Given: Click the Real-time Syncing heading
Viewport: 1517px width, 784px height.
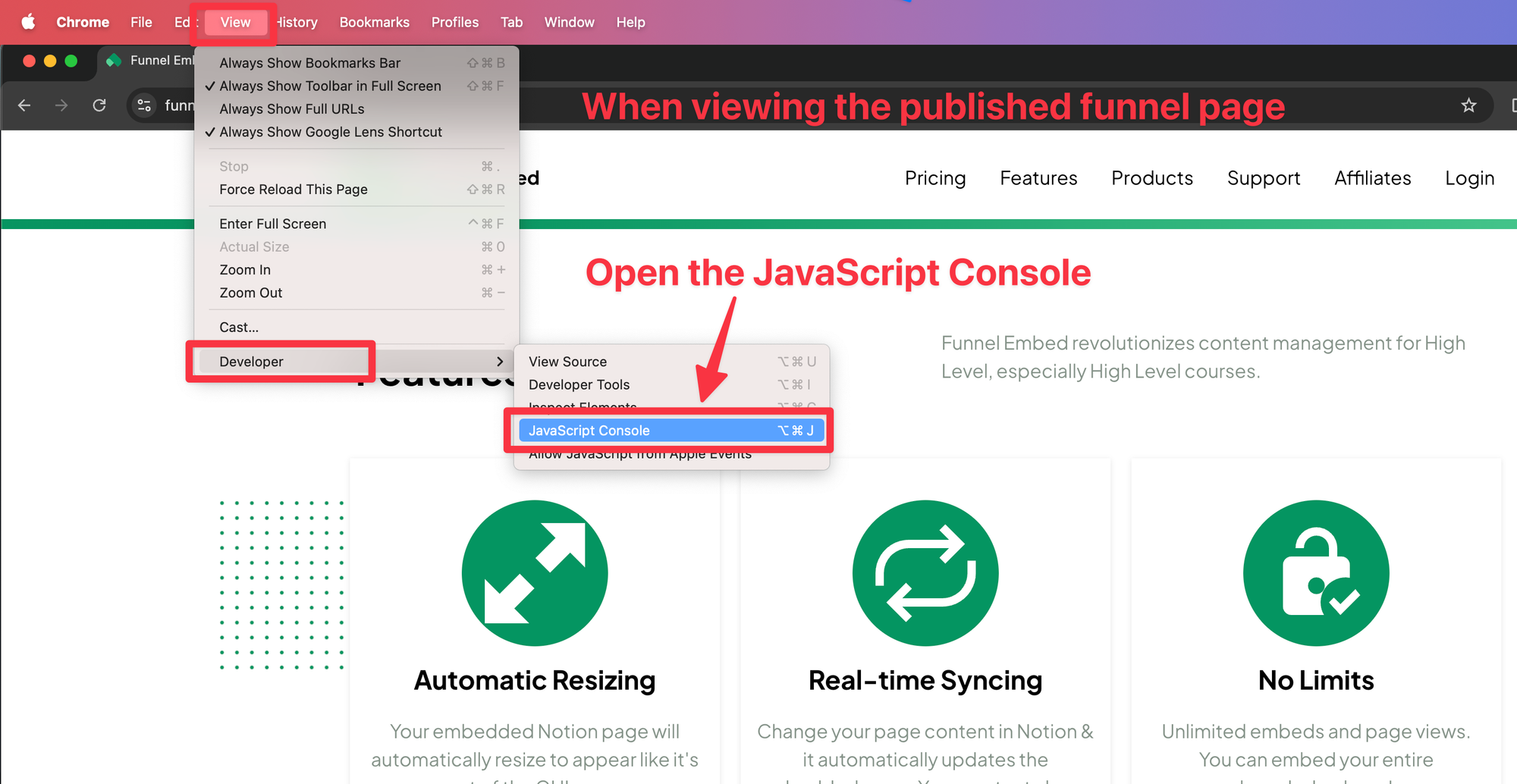Looking at the screenshot, I should [925, 681].
